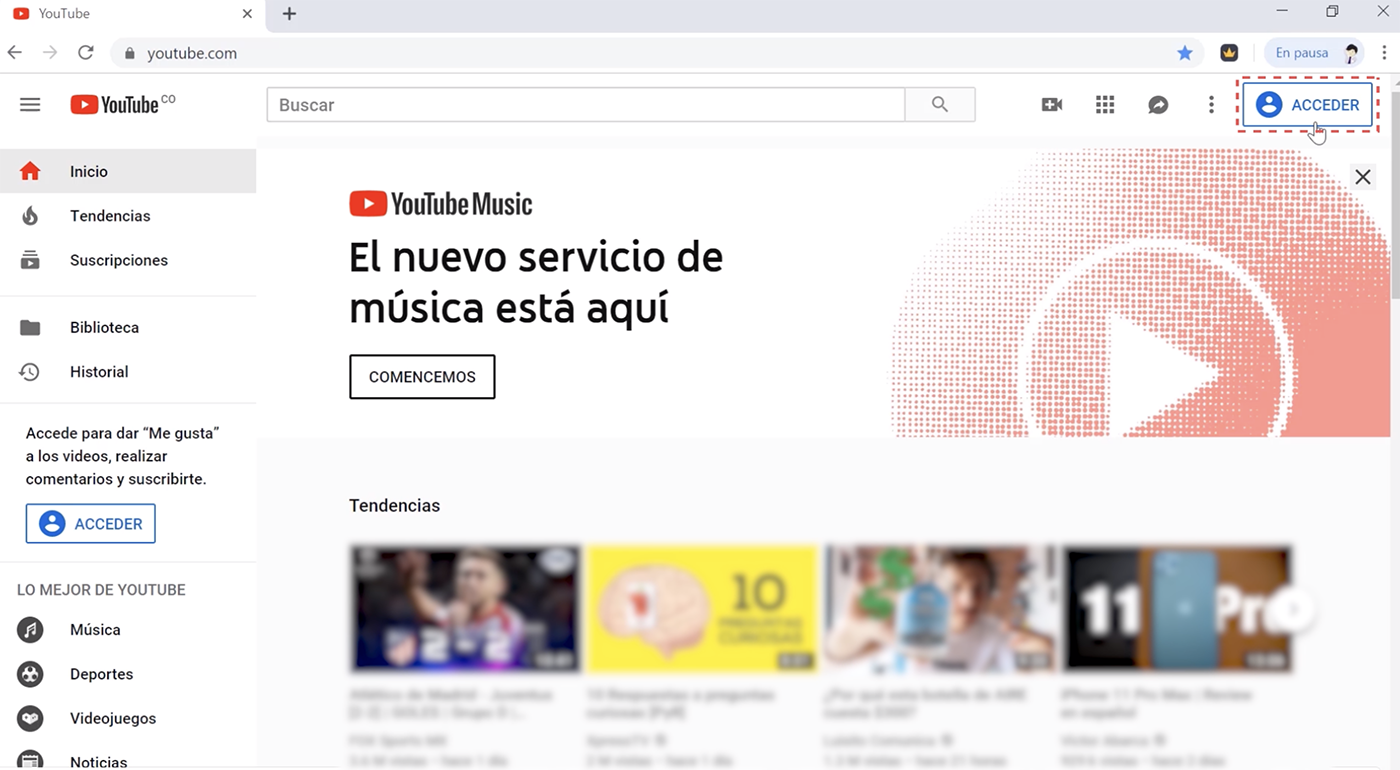Open Biblioteca in the sidebar
The image size is (1400, 770).
(128, 327)
